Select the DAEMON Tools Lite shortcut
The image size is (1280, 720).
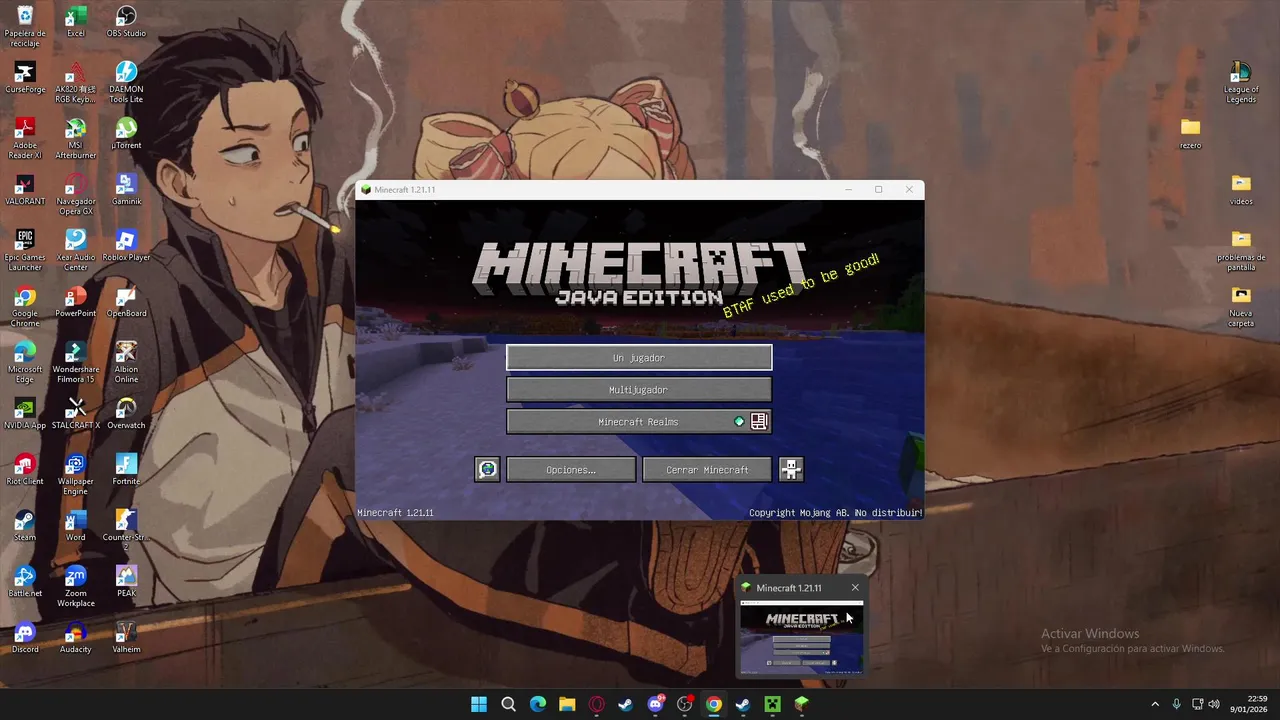(126, 83)
